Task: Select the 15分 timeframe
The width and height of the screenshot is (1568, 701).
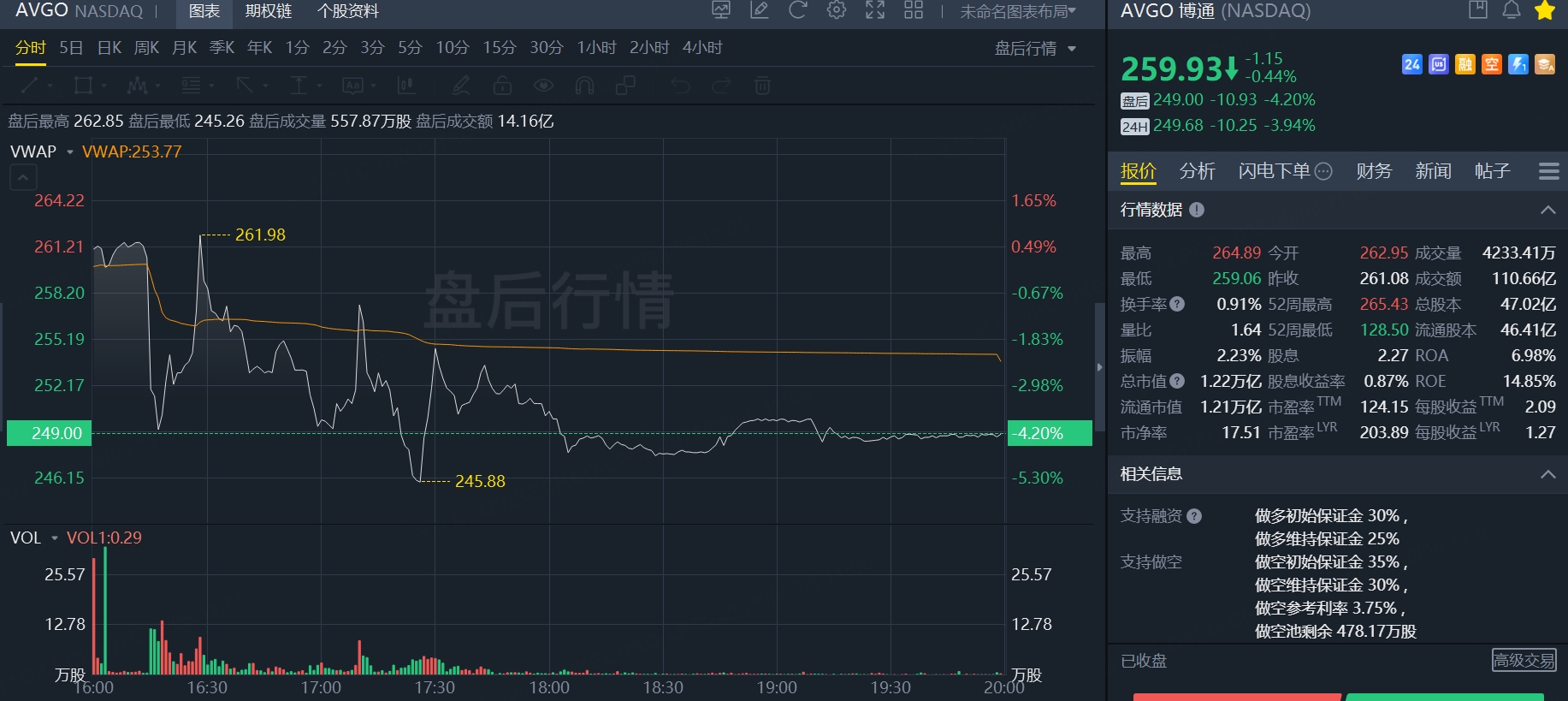Action: coord(500,48)
